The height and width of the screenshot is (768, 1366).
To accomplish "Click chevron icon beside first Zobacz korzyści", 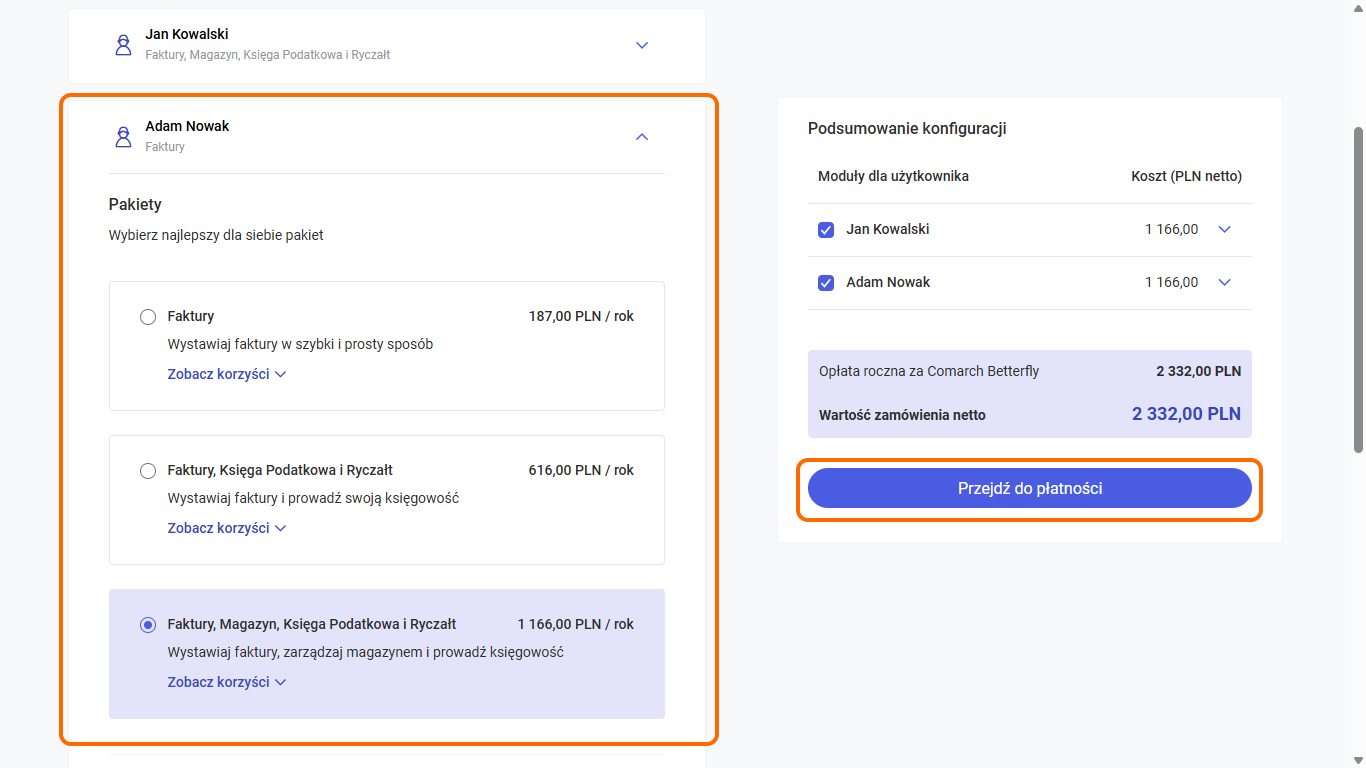I will click(x=280, y=375).
